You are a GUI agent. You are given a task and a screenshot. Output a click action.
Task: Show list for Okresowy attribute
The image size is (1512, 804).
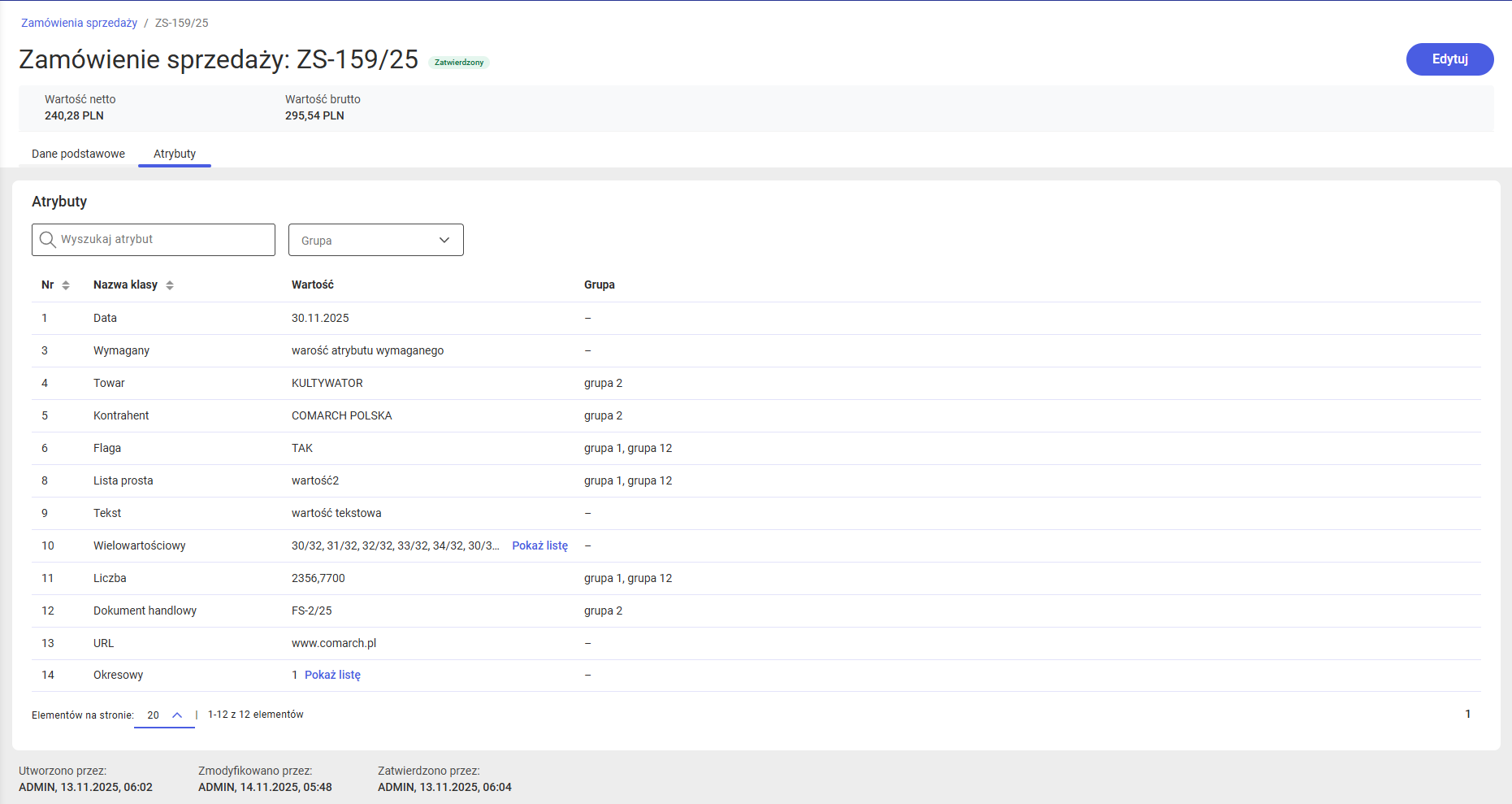[332, 675]
